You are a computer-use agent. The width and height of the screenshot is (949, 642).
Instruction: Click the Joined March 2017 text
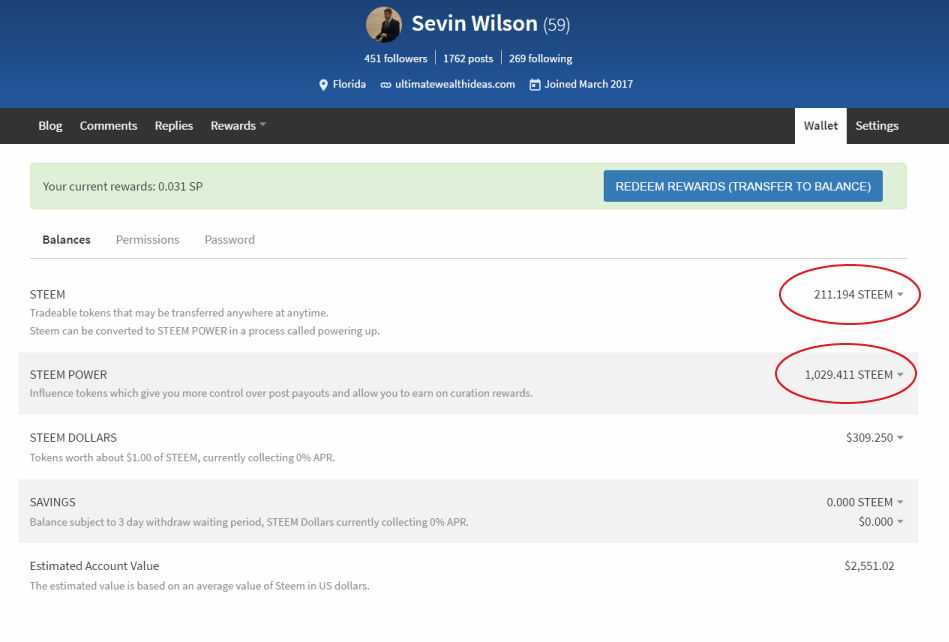tap(588, 84)
